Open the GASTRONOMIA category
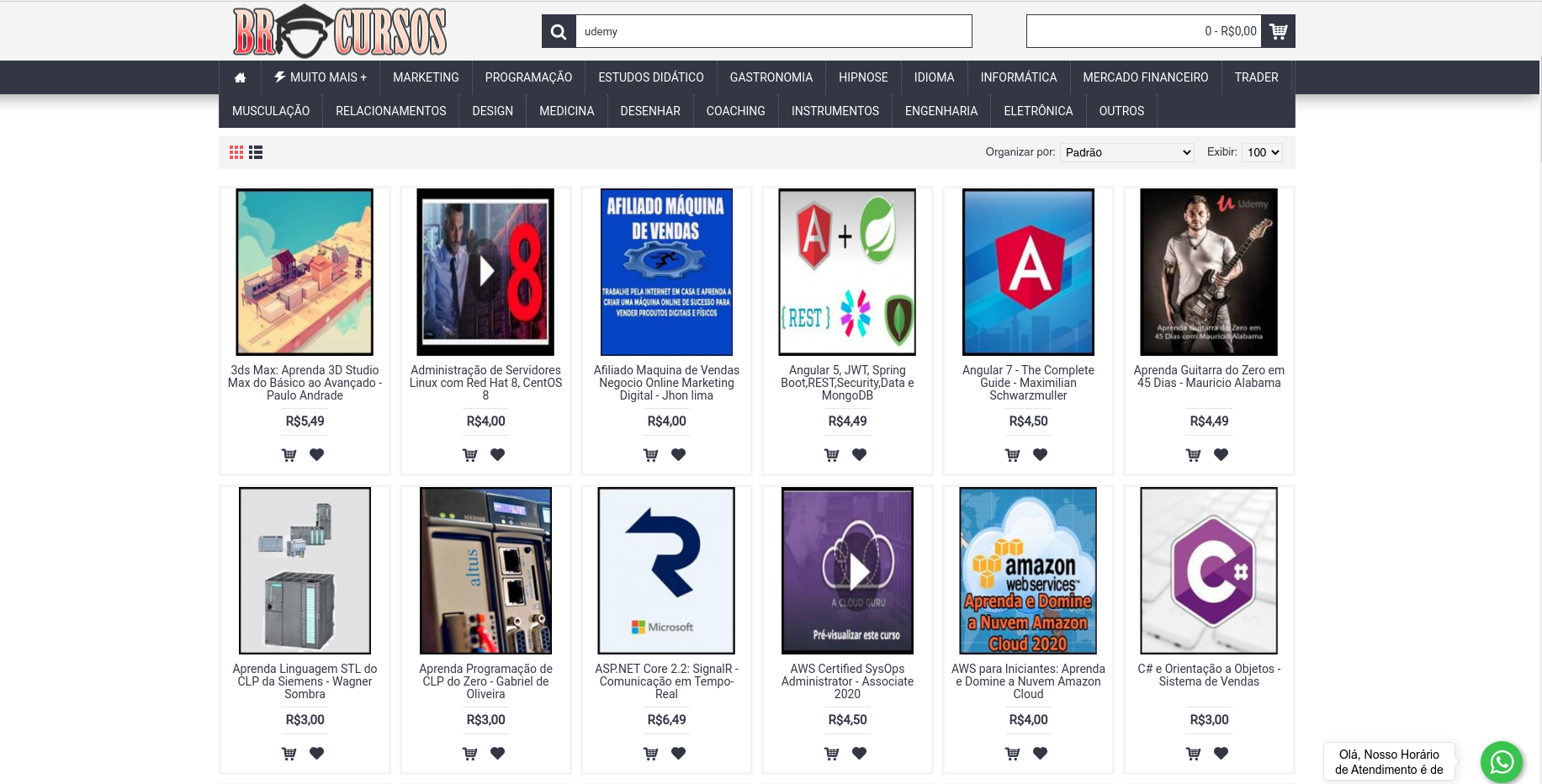Screen dimensions: 1542x784 click(x=771, y=77)
